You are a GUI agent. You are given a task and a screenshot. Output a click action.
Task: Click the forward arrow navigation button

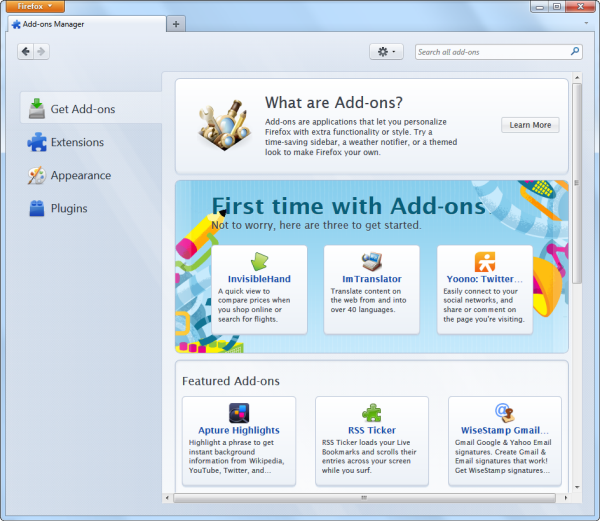41,51
